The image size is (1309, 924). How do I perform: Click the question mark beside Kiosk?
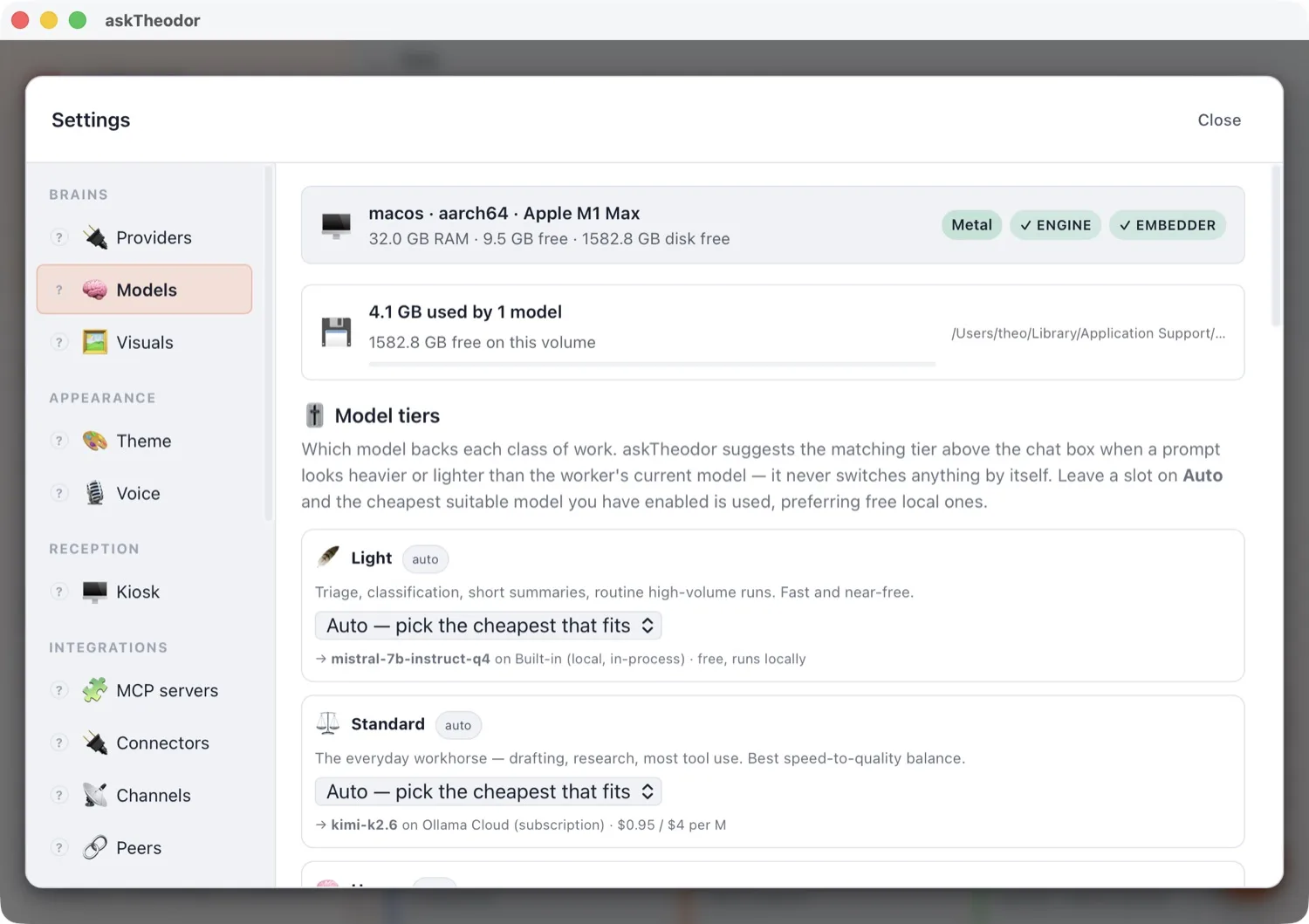point(59,592)
